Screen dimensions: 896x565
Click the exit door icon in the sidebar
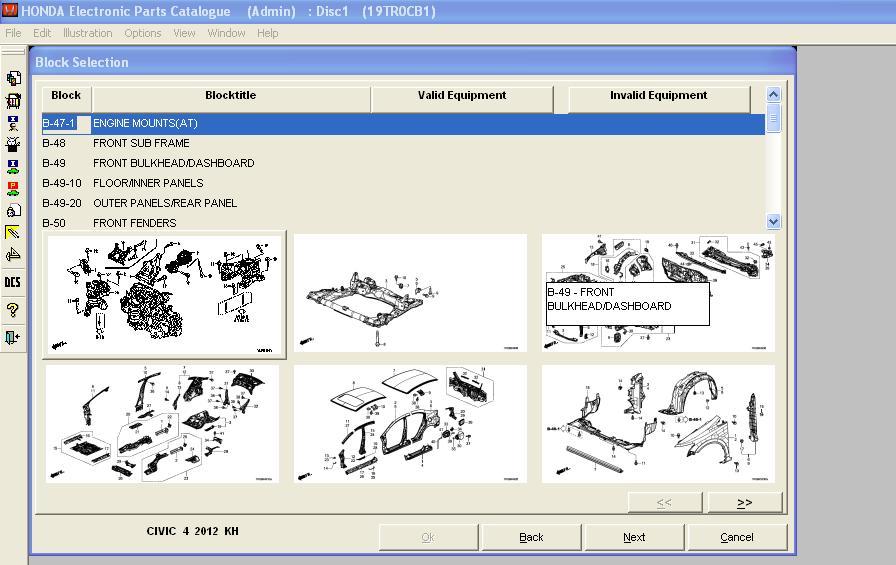click(13, 337)
